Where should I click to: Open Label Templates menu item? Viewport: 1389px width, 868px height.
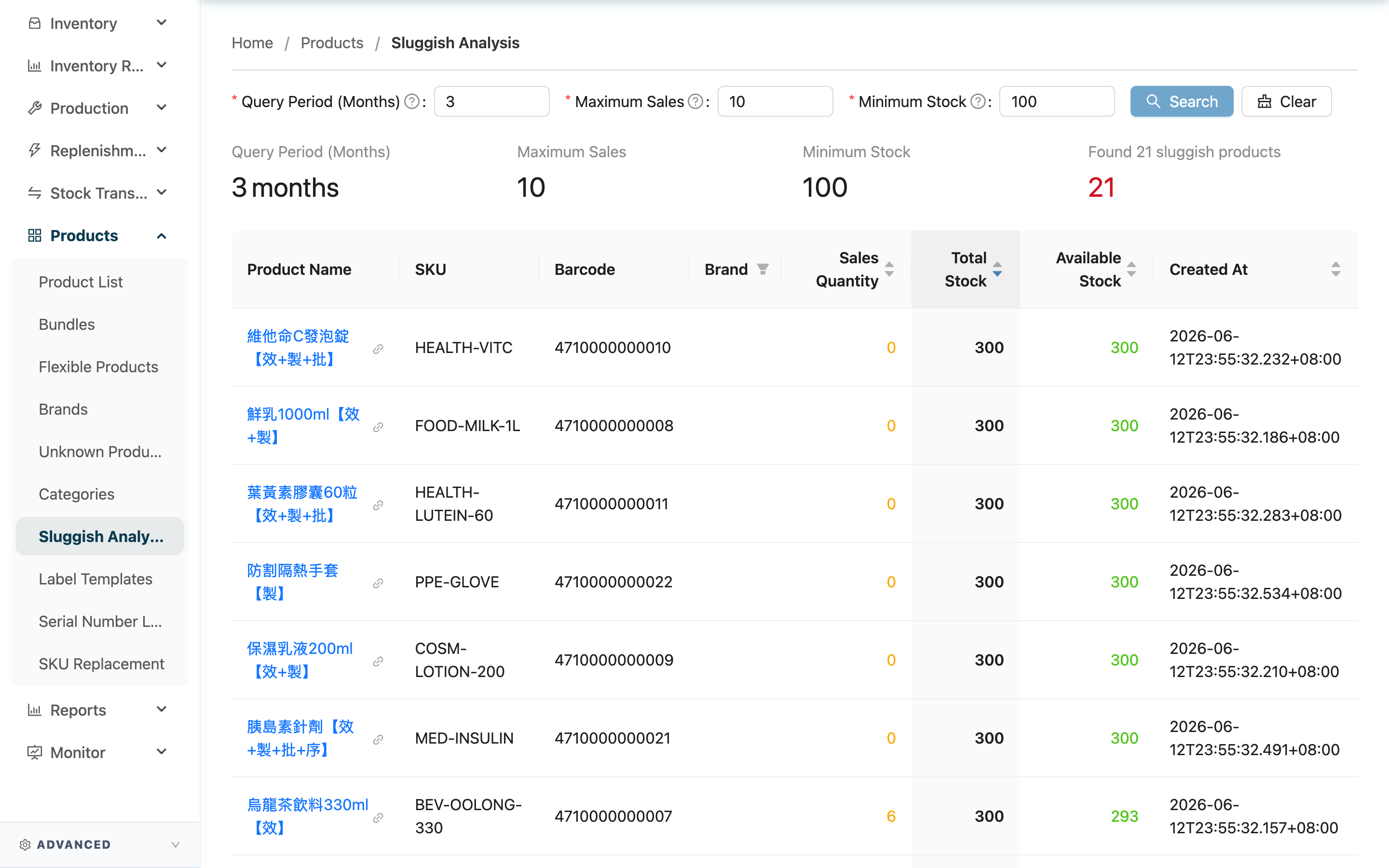point(100,579)
